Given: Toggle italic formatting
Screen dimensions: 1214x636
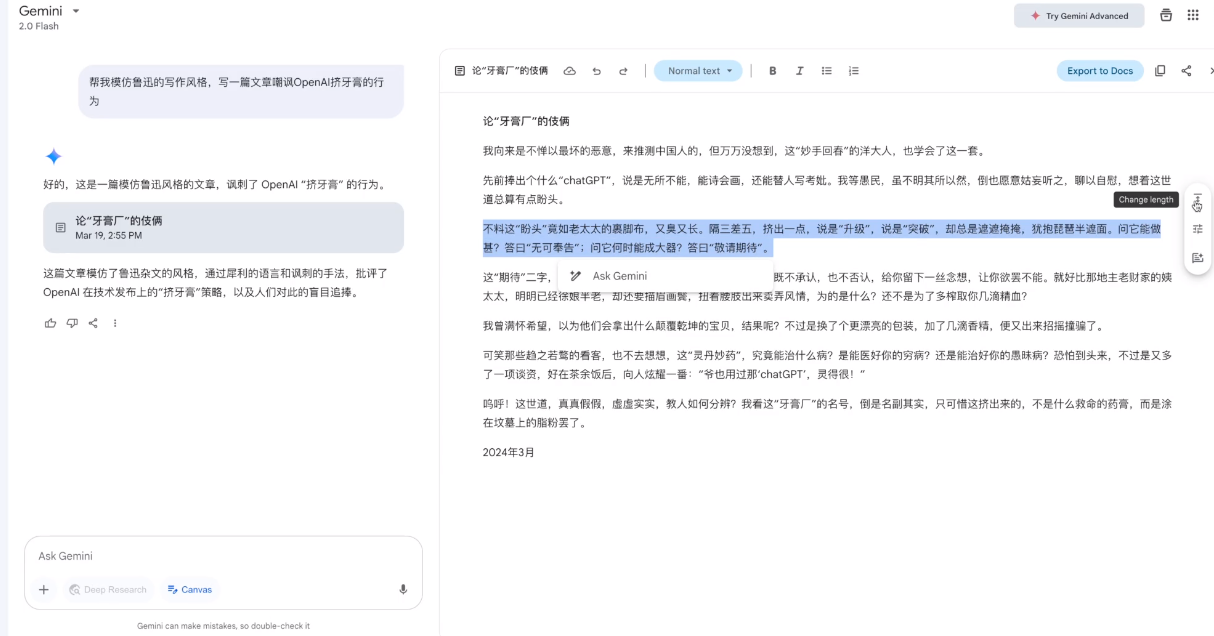Looking at the screenshot, I should [x=800, y=71].
